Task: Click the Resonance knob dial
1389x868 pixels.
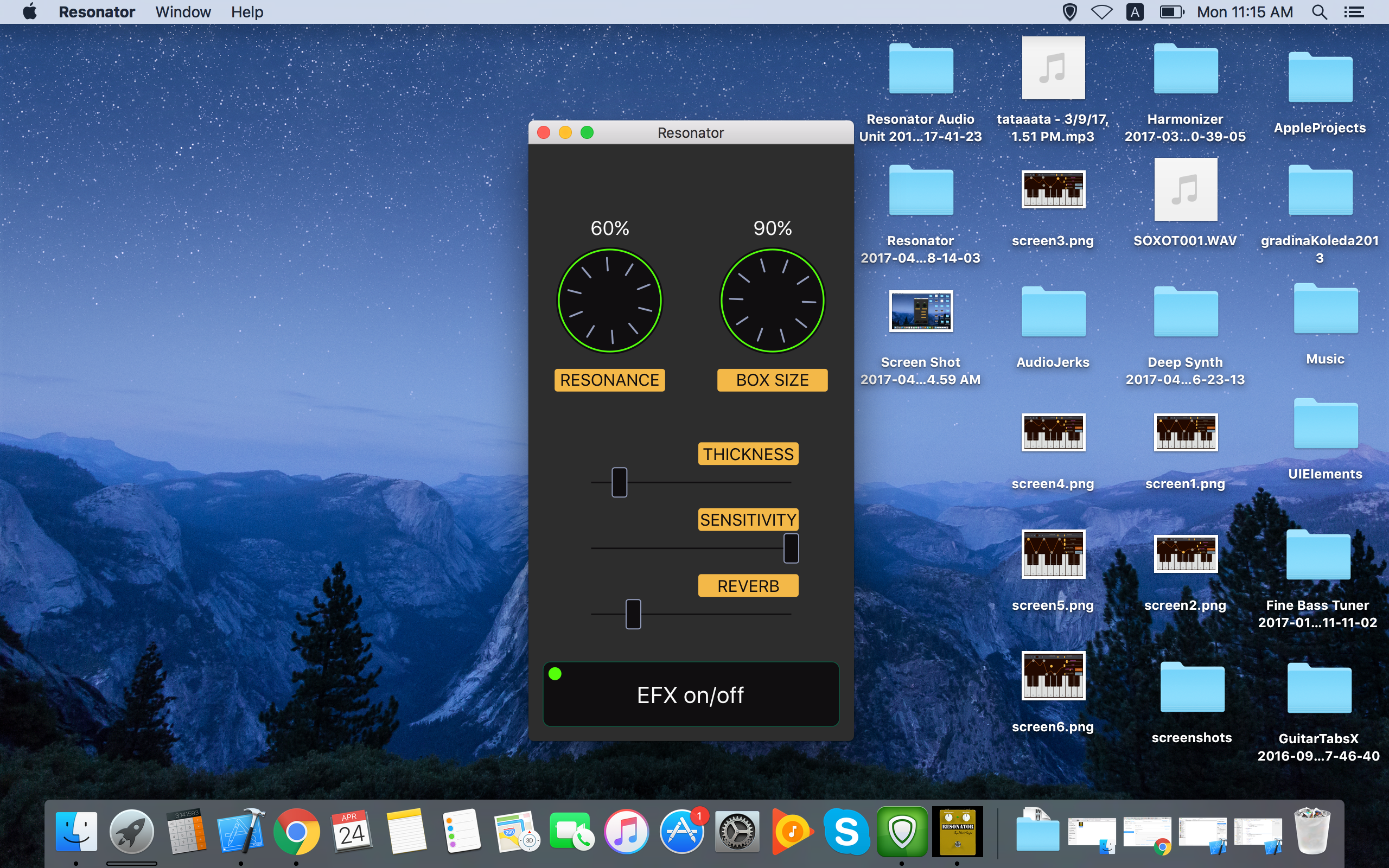Action: [609, 300]
